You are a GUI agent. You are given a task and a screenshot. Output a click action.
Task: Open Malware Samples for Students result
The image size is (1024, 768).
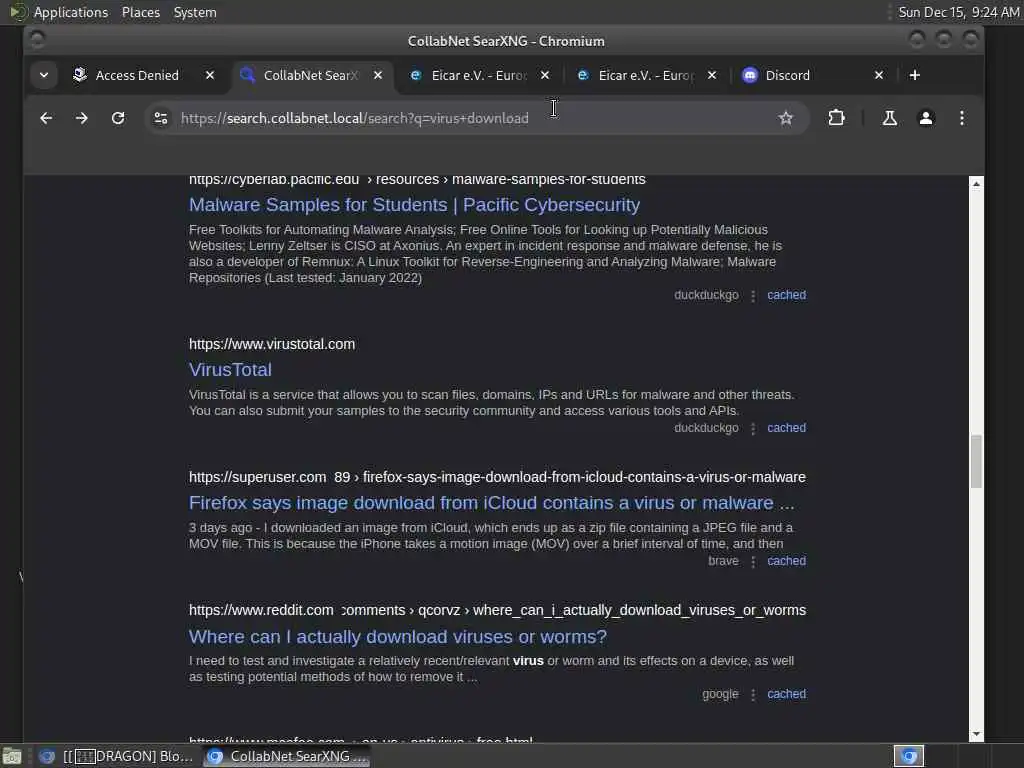pos(414,205)
